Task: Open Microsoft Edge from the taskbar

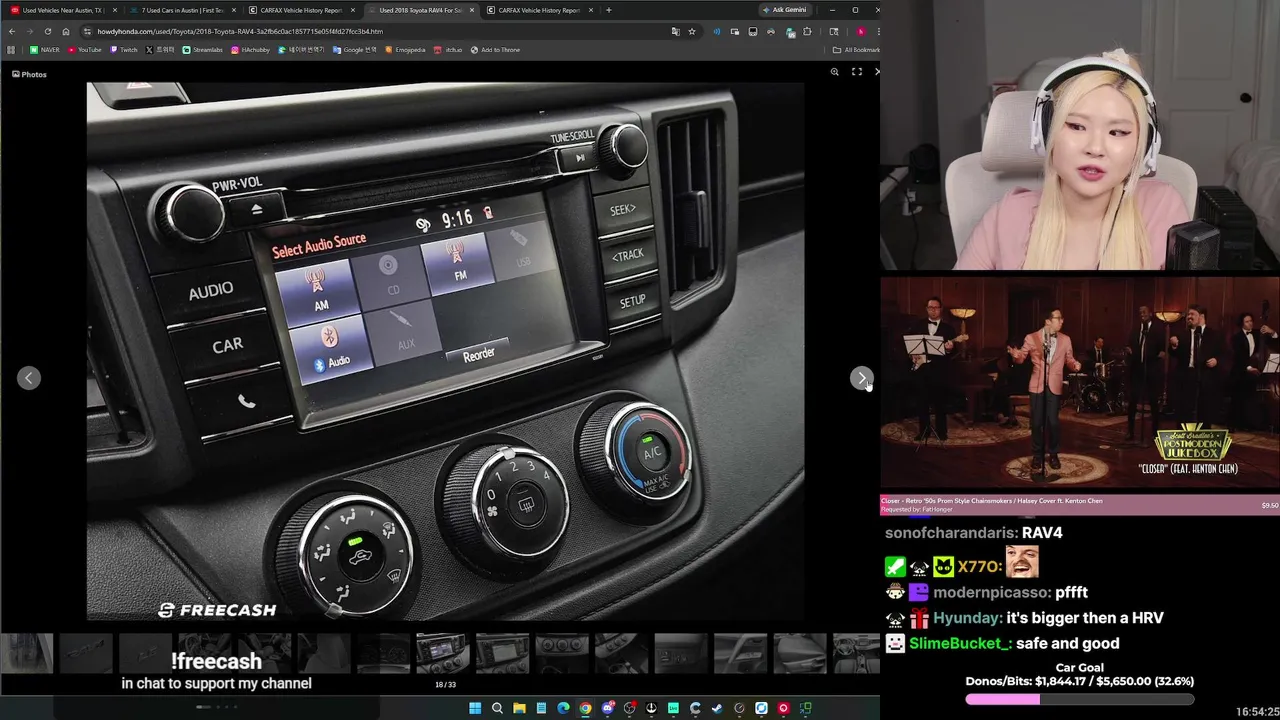Action: 563,708
